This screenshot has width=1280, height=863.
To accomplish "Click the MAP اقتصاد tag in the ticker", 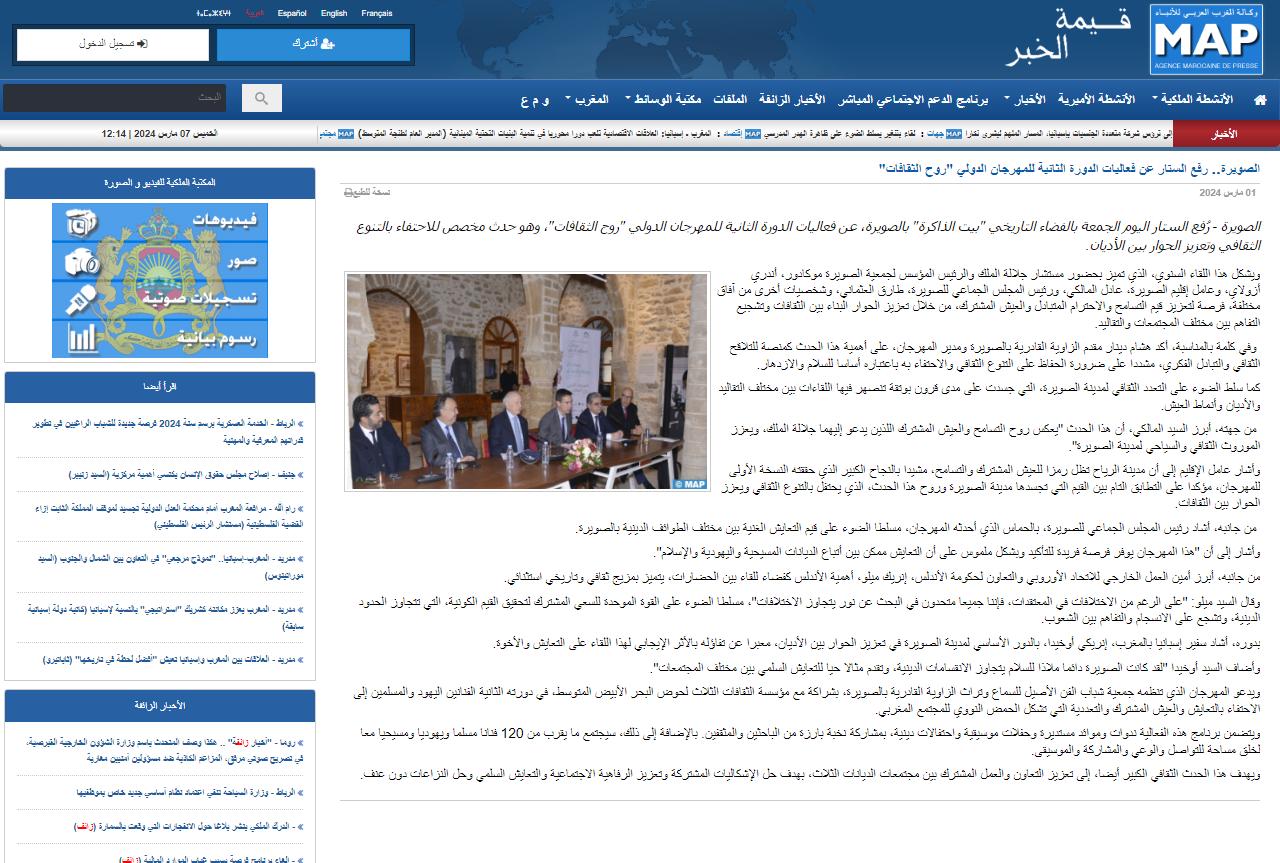I will pyautogui.click(x=744, y=133).
